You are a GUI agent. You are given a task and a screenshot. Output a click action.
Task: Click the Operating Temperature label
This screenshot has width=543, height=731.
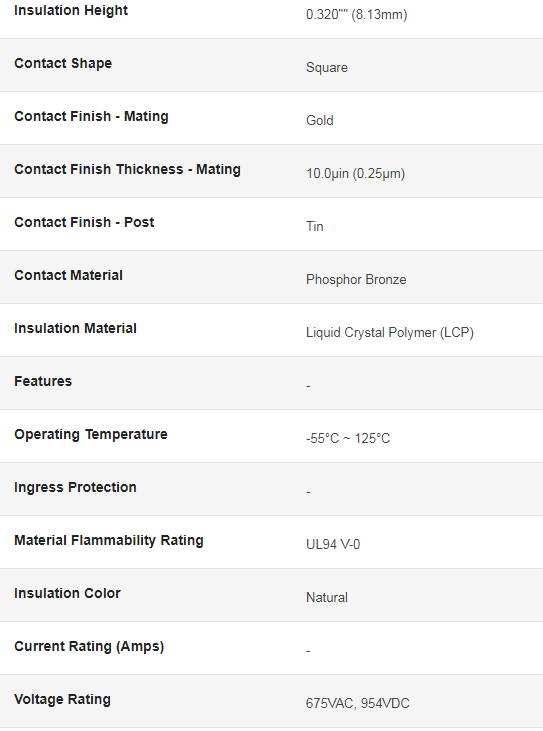[91, 434]
